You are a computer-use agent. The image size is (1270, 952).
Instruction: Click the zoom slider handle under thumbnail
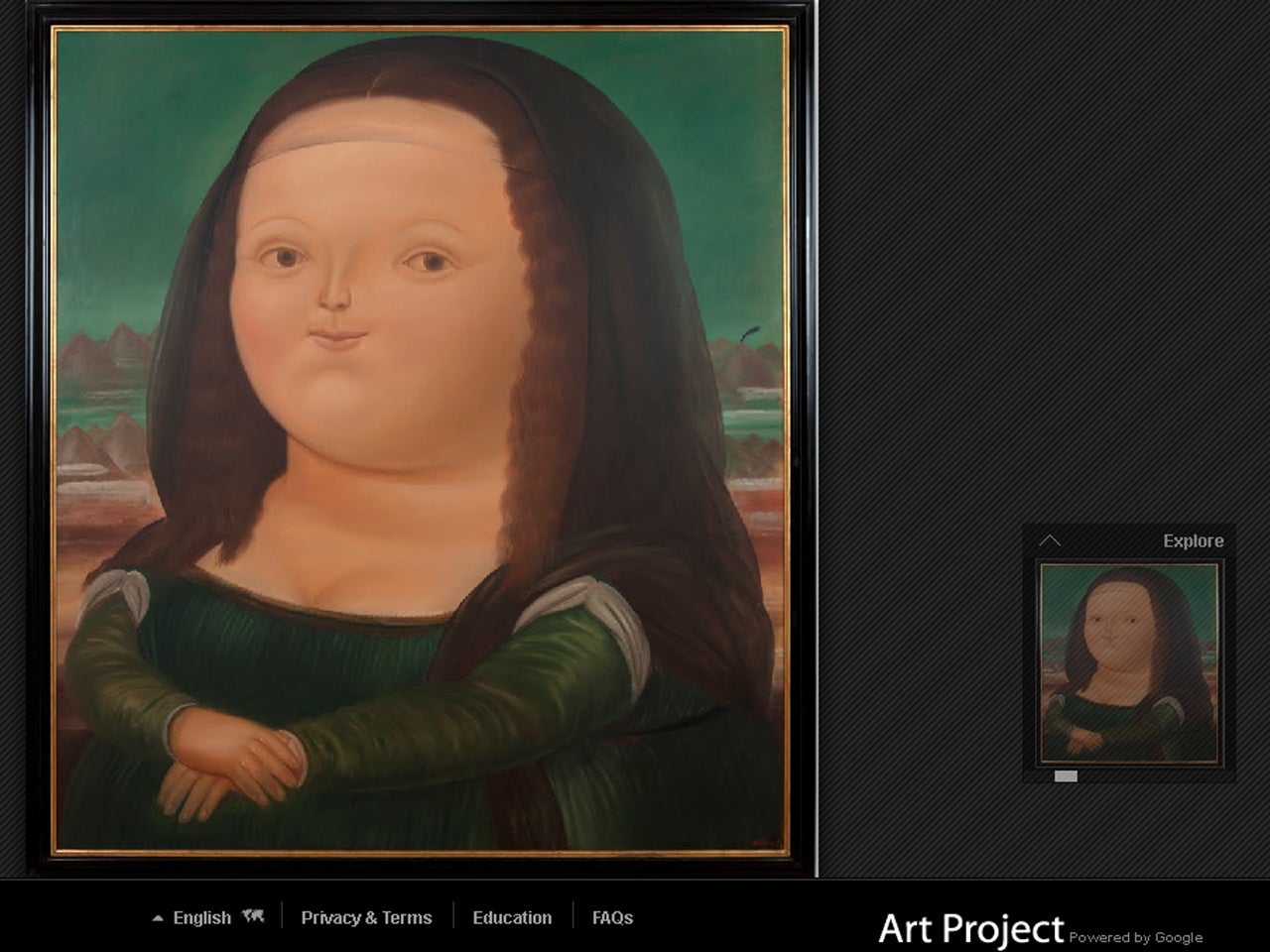click(1066, 776)
